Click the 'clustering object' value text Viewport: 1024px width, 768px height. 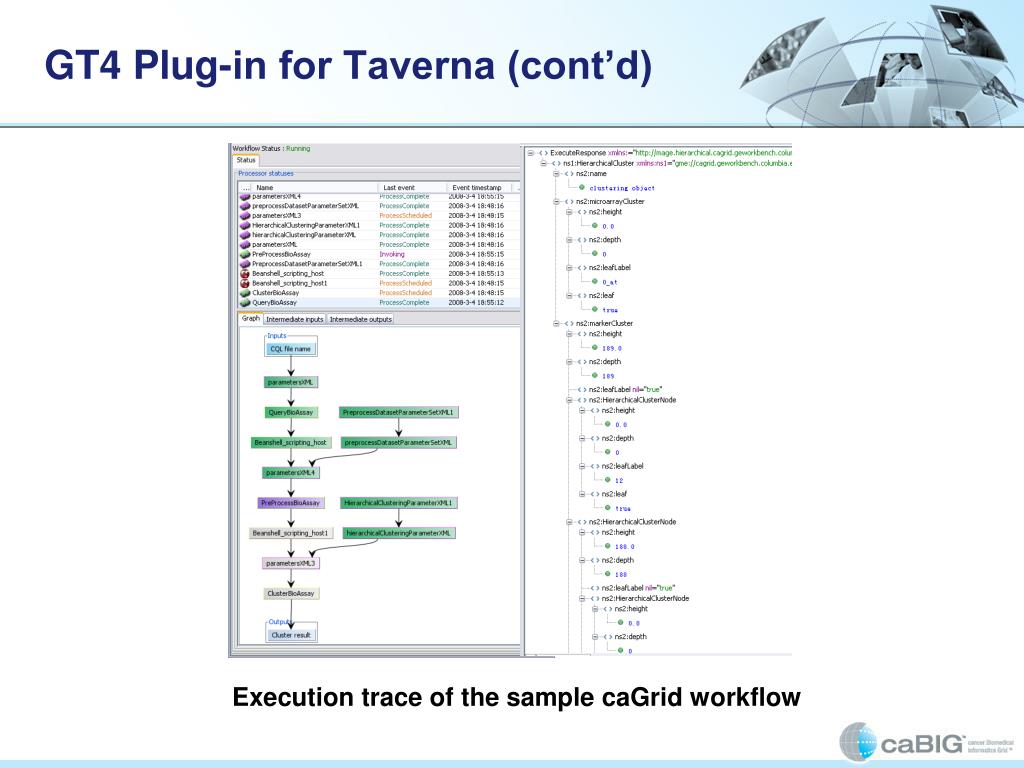point(622,188)
